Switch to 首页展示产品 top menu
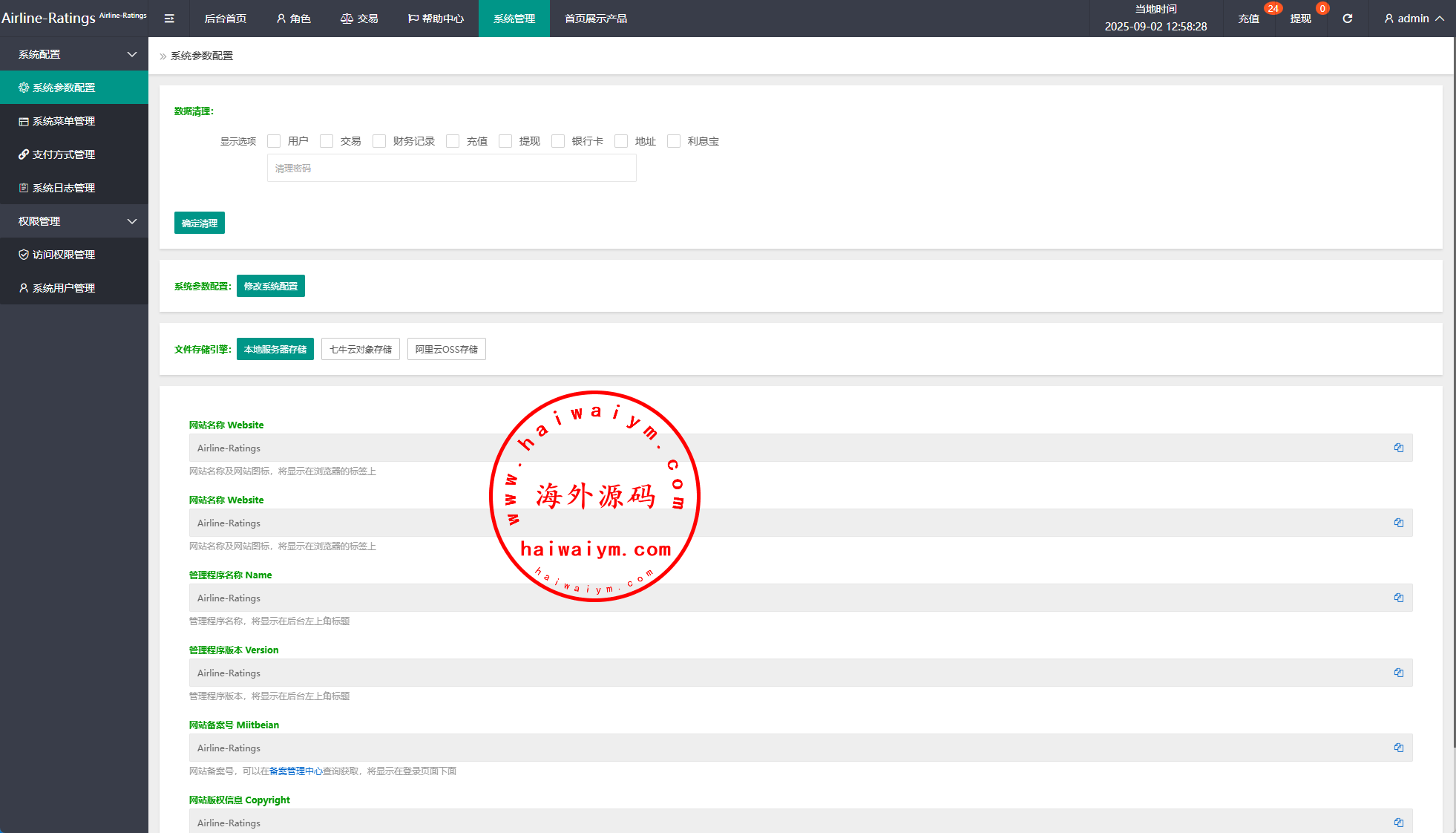Image resolution: width=1456 pixels, height=833 pixels. (x=595, y=19)
